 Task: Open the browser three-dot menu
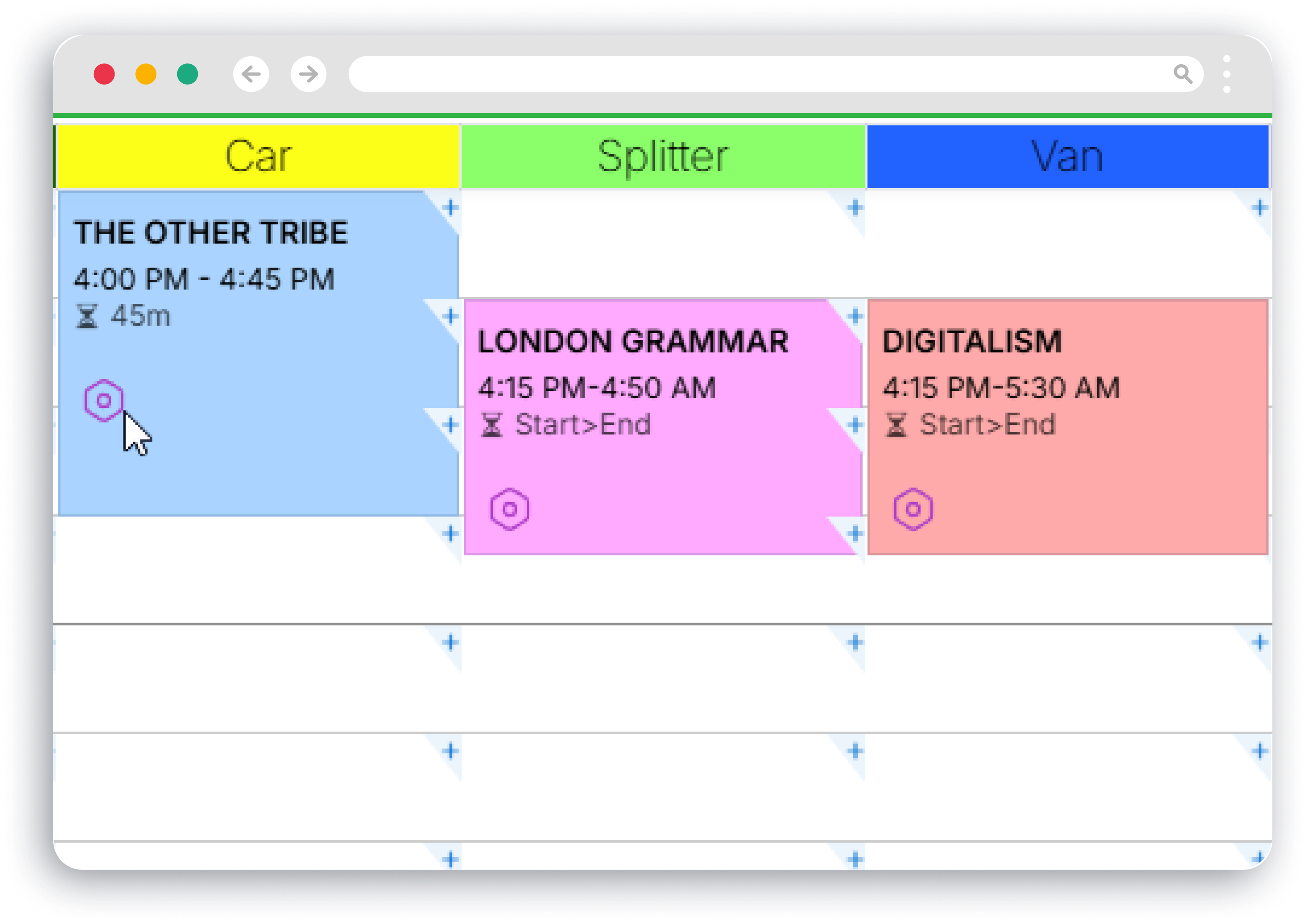tap(1226, 74)
